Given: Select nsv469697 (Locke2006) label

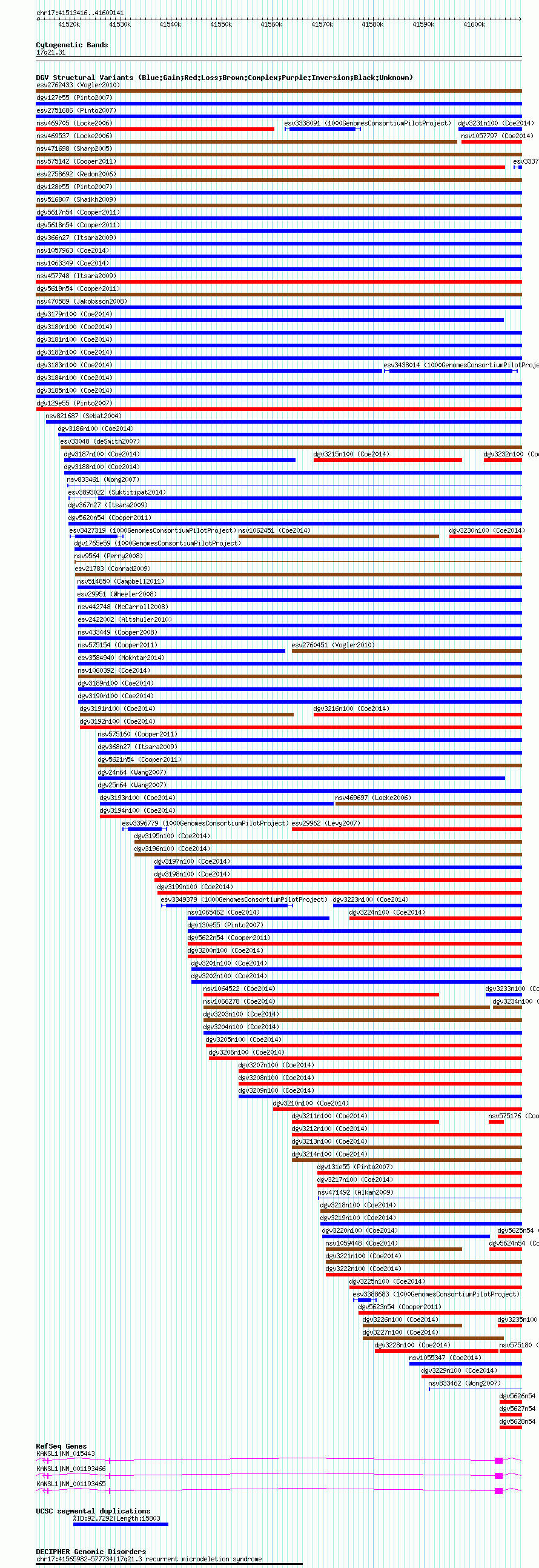Looking at the screenshot, I should pos(373,799).
